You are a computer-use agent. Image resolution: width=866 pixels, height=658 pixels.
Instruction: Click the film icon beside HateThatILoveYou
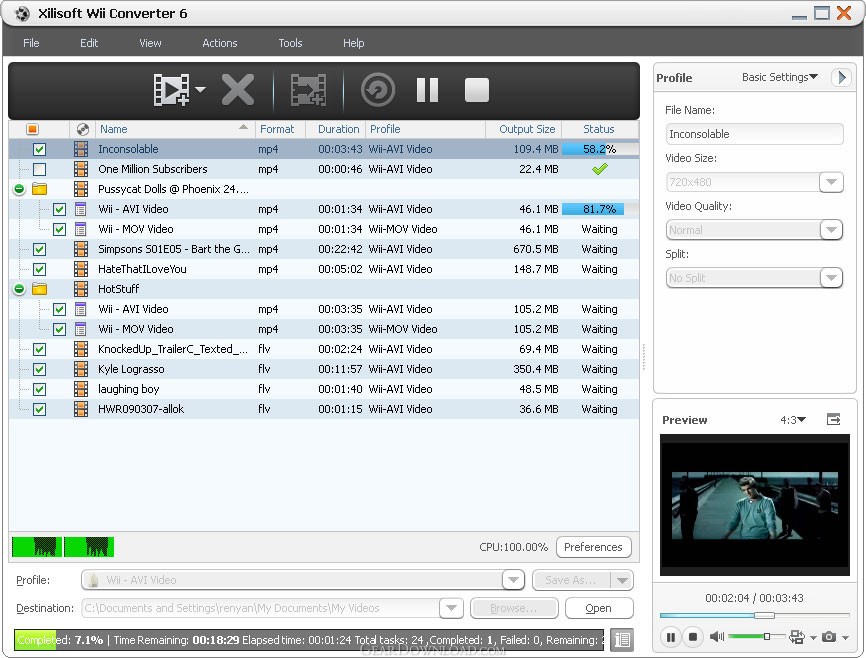coord(81,269)
